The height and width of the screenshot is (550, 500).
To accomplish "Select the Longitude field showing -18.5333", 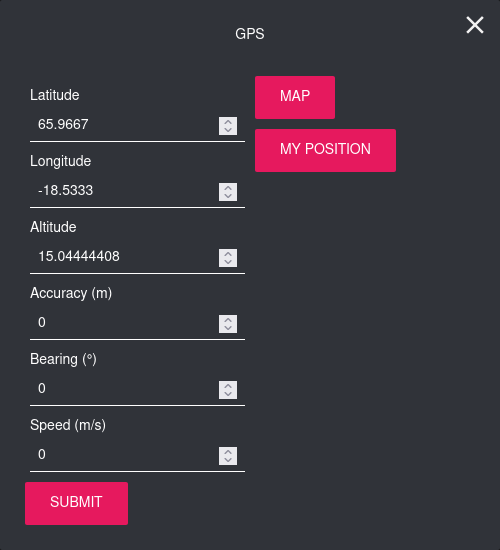I will [x=137, y=190].
